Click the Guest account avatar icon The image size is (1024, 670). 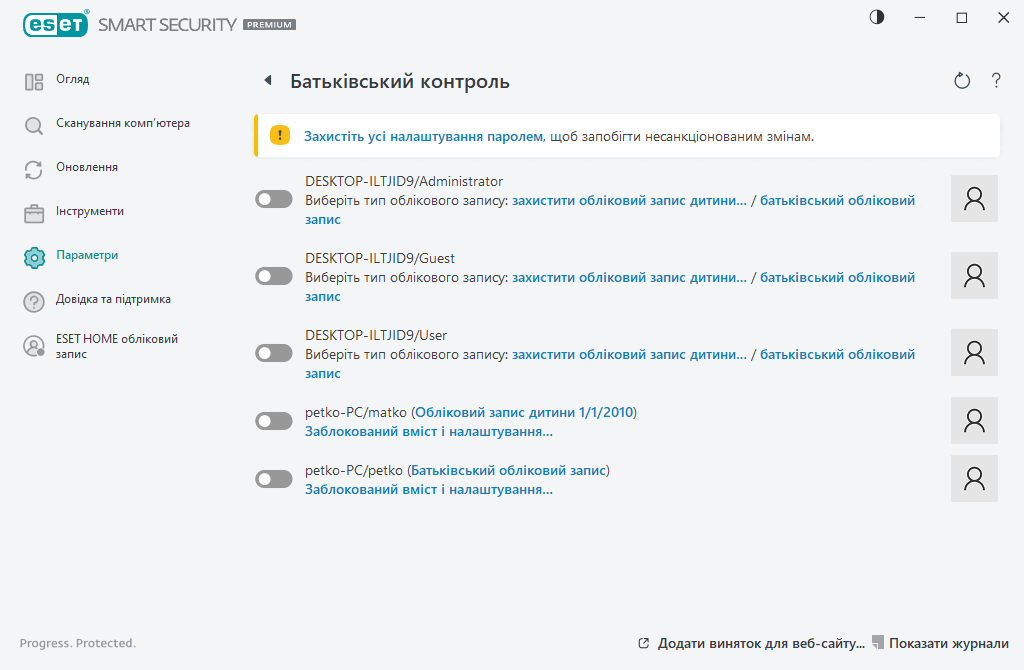pyautogui.click(x=974, y=276)
